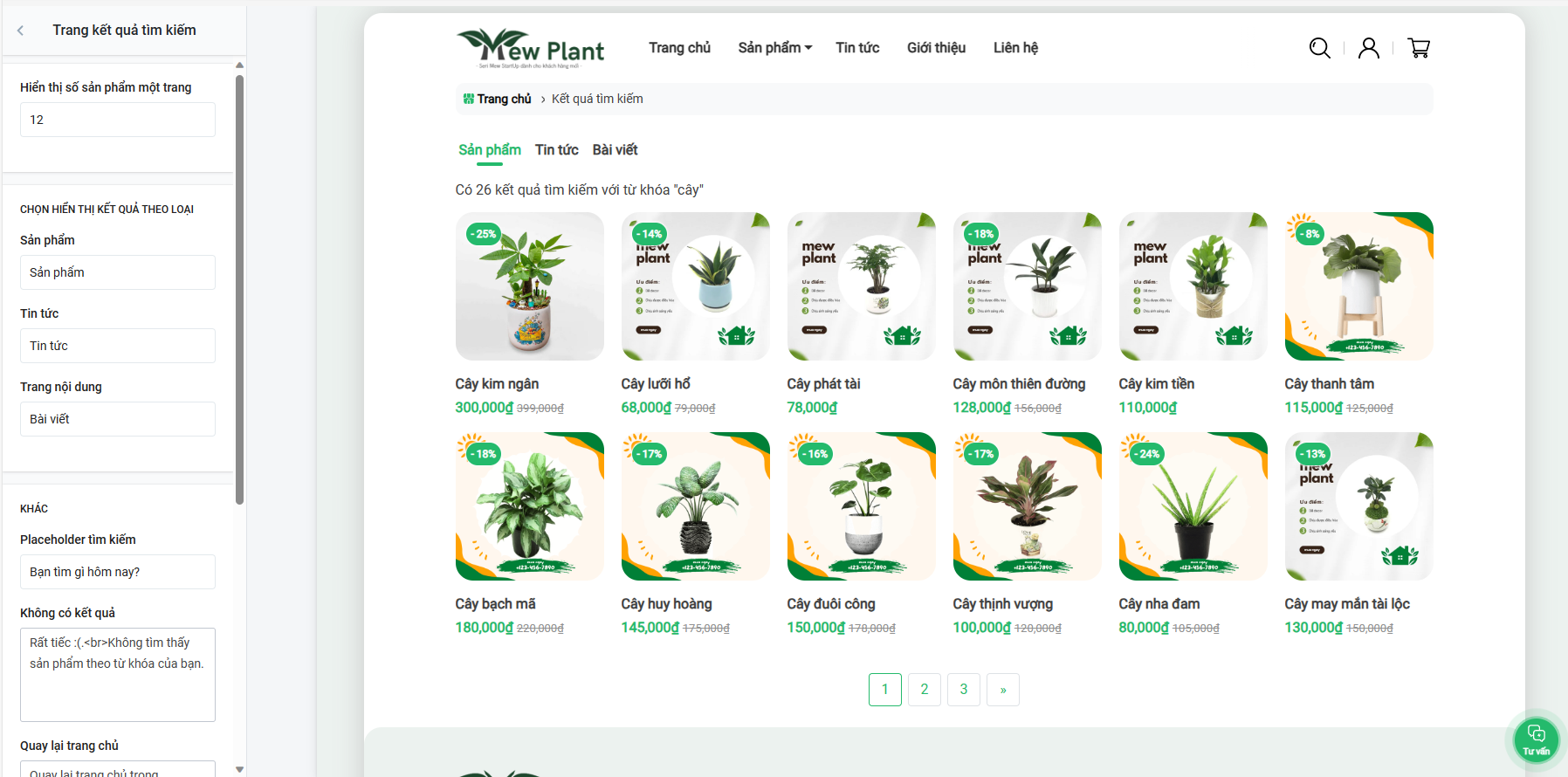Viewport: 1568px width, 777px height.
Task: Open the shopping cart icon
Action: click(1419, 48)
